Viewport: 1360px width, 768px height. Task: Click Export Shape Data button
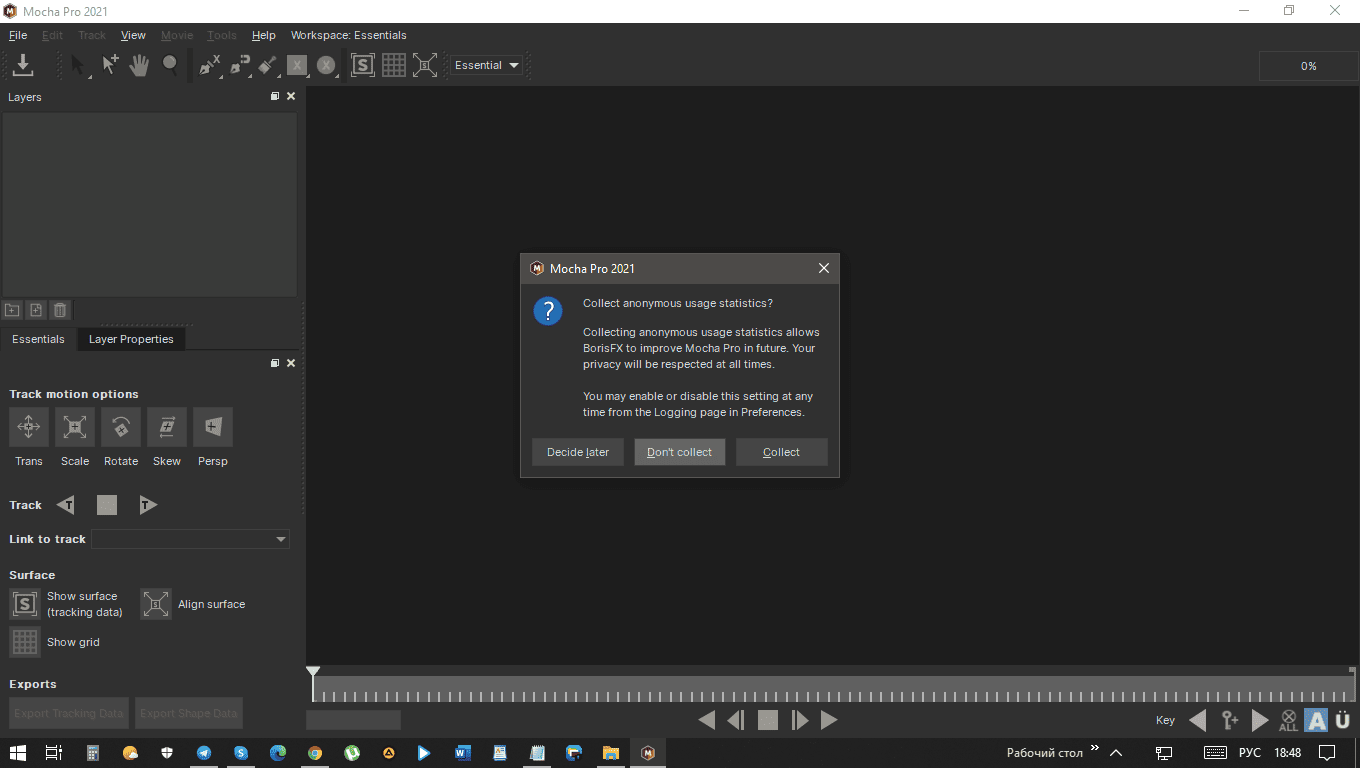pos(189,713)
